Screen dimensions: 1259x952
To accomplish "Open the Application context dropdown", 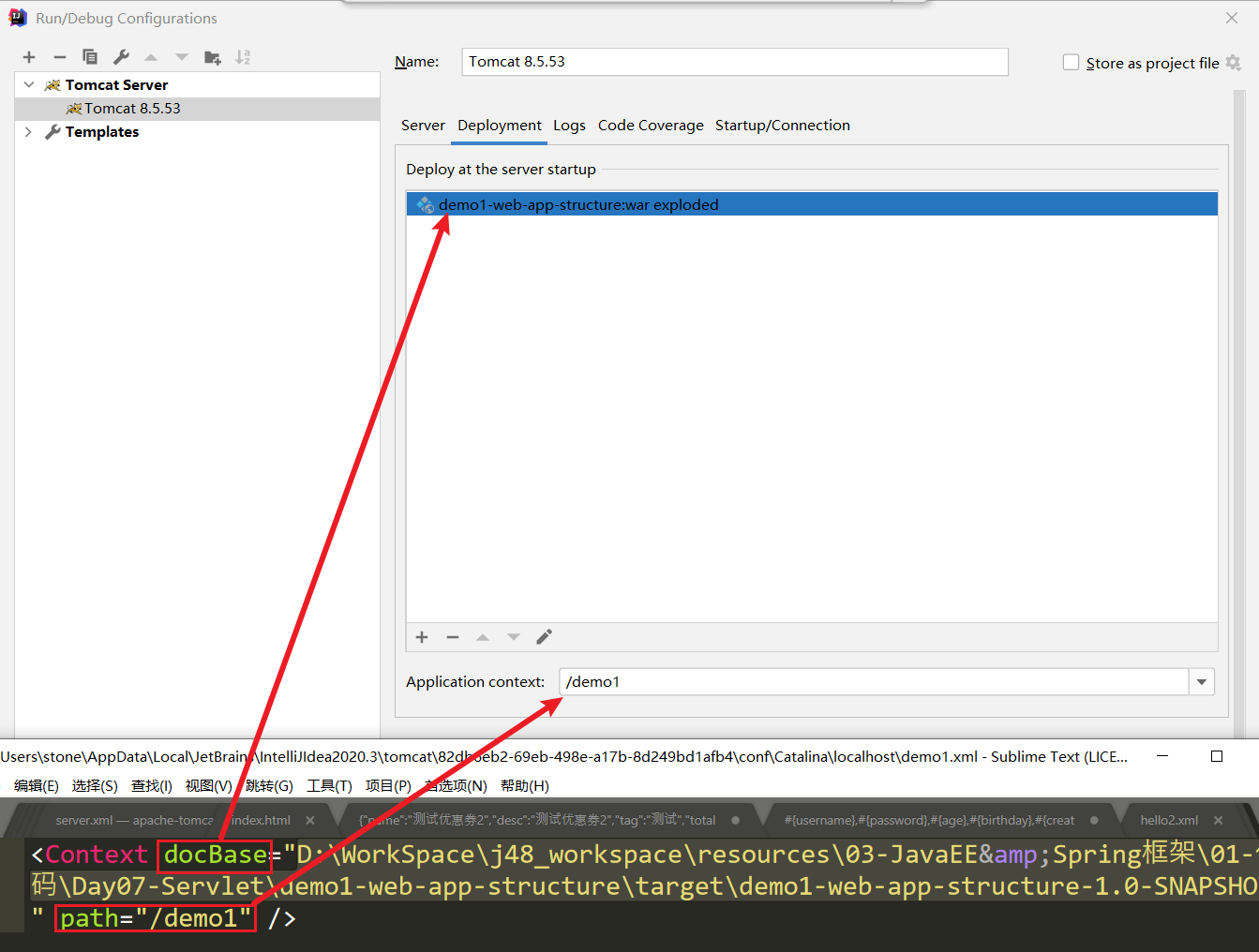I will click(x=1202, y=682).
